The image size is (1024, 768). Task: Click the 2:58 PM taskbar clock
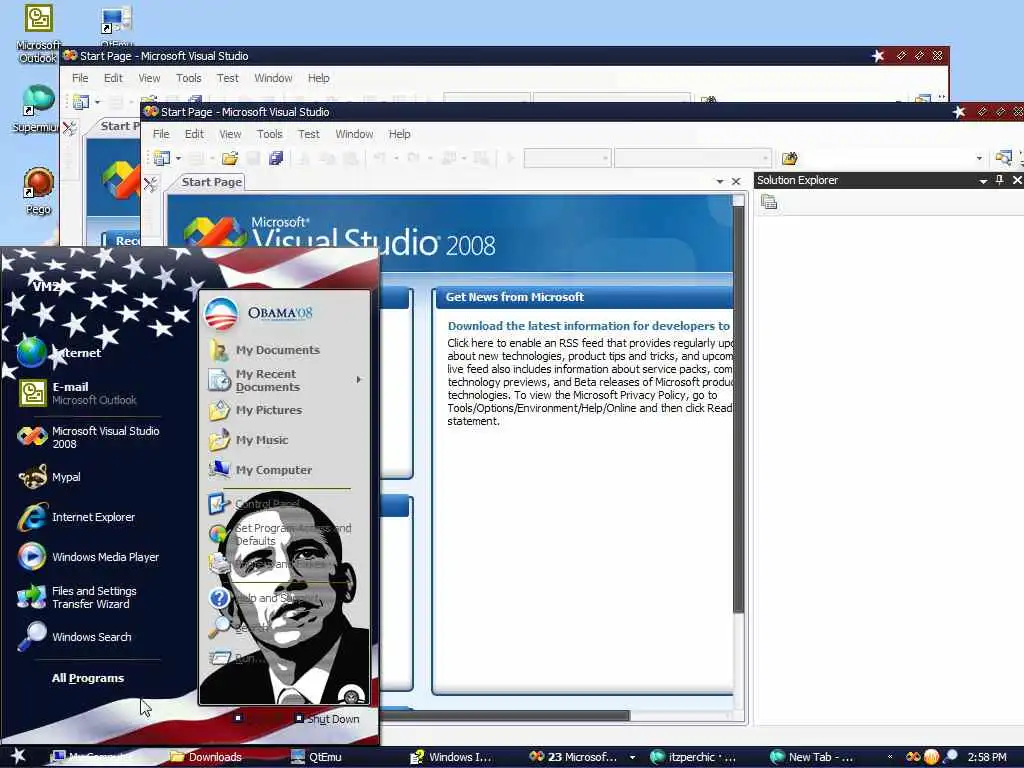(x=986, y=757)
